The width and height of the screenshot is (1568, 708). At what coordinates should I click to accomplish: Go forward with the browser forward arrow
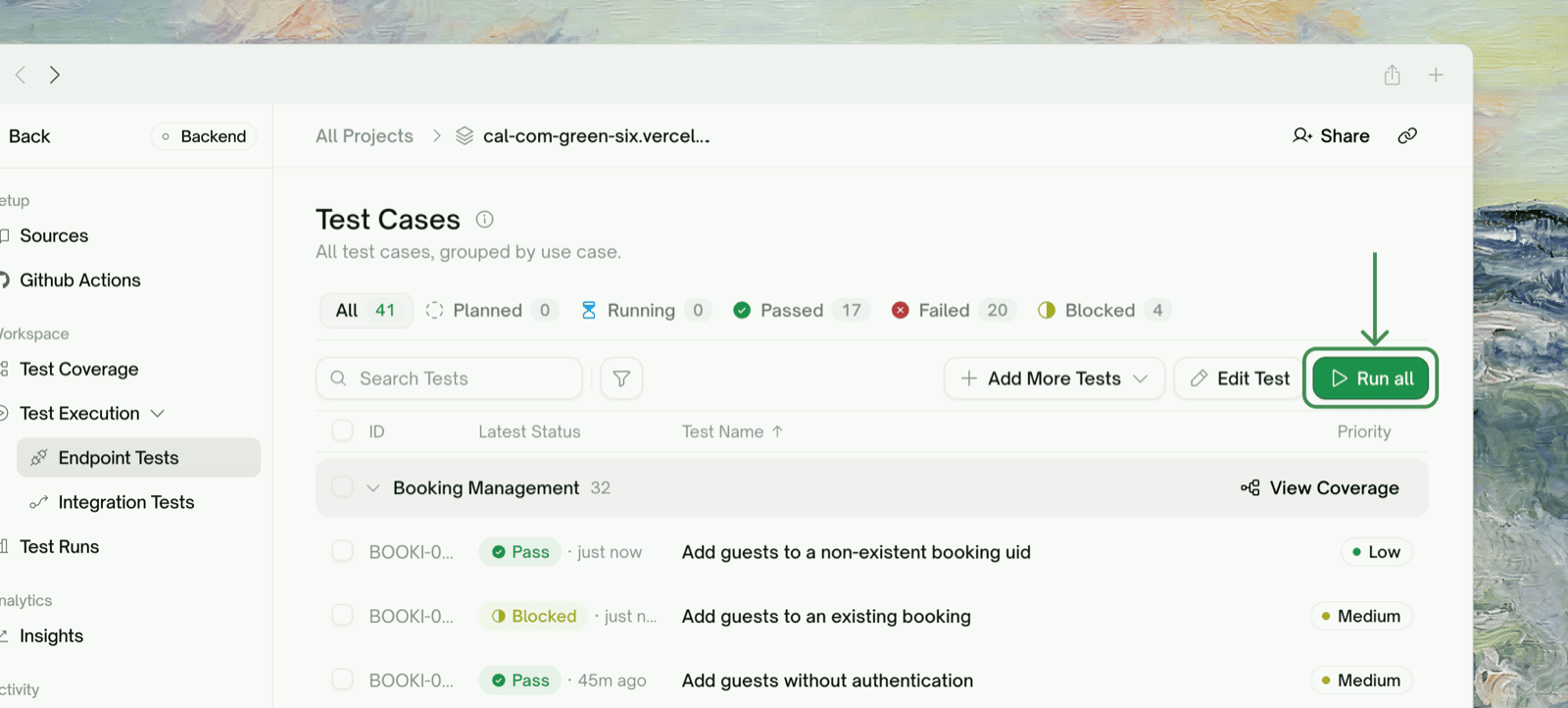pyautogui.click(x=55, y=75)
